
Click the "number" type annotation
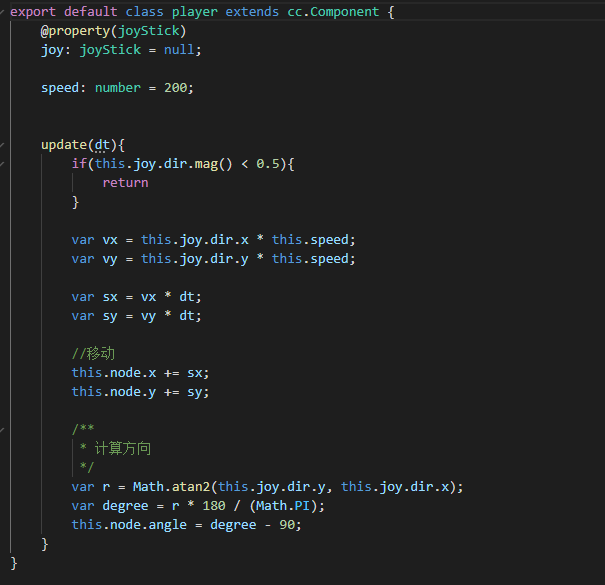coord(118,88)
